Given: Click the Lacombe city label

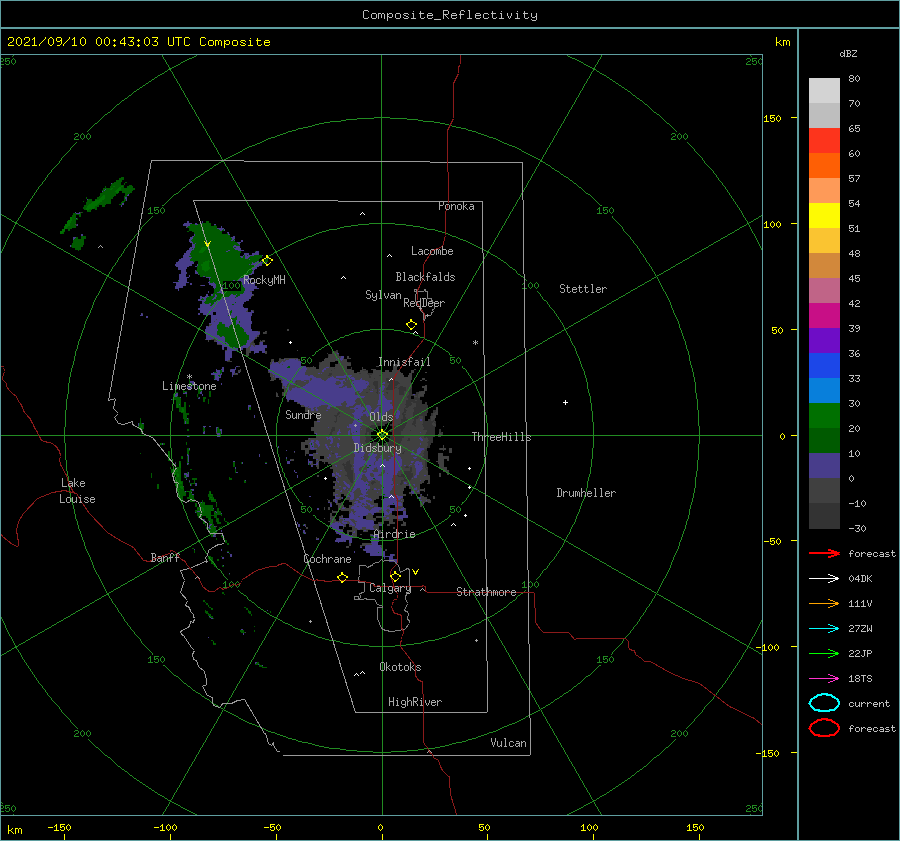Looking at the screenshot, I should [x=432, y=251].
